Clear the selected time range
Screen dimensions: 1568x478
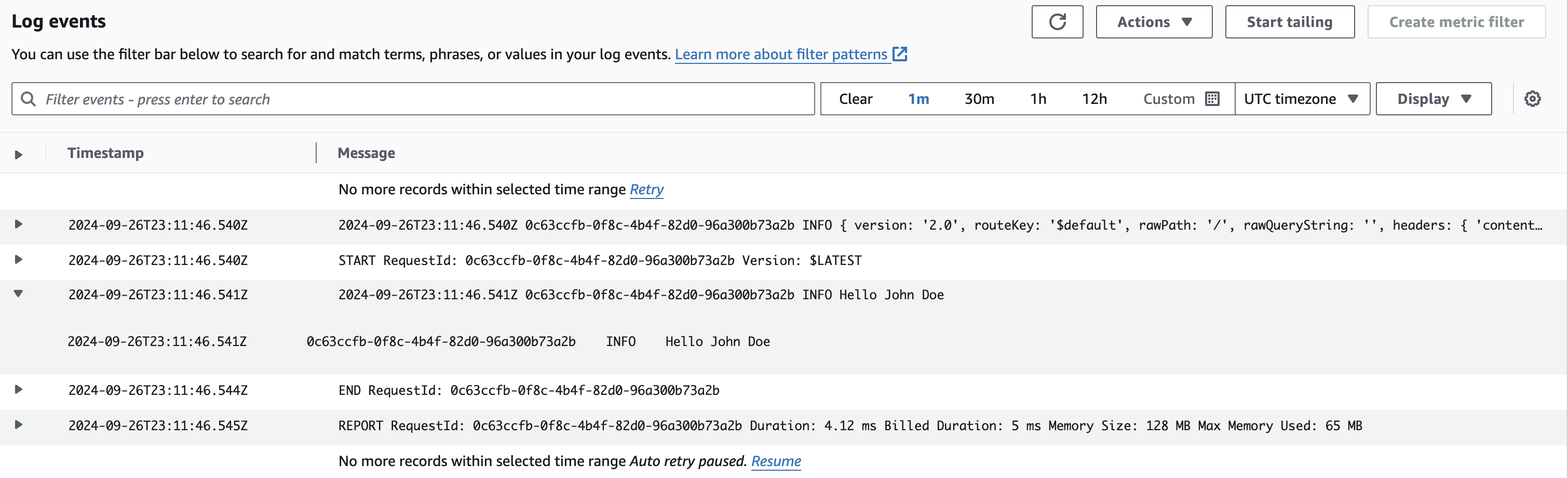[855, 99]
